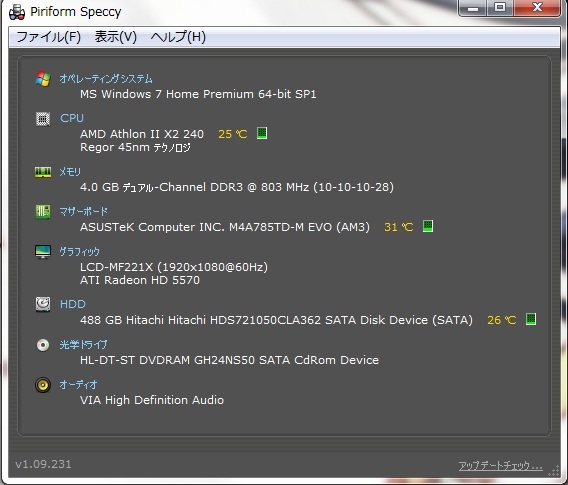Click the AMD Athlon II X2 240 text
Viewport: 568px width, 485px height.
click(x=142, y=134)
